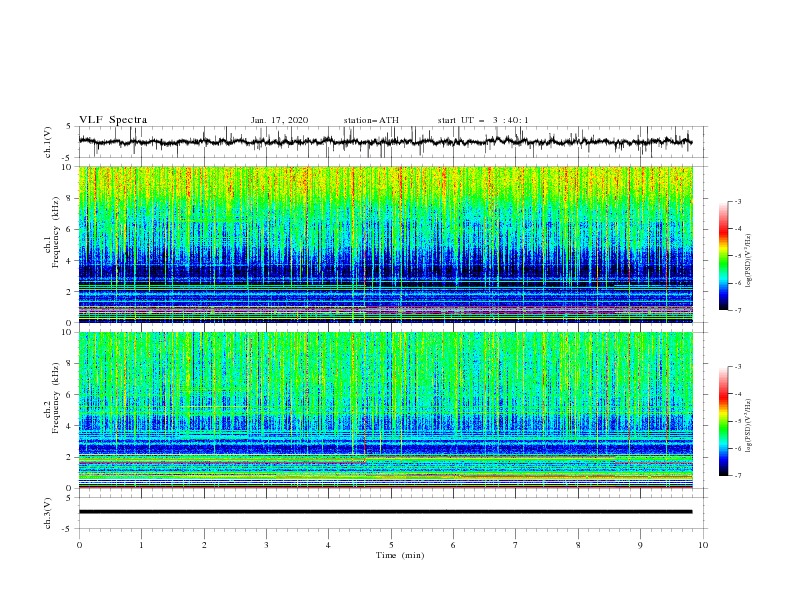Image resolution: width=792 pixels, height=612 pixels.
Task: Click time axis tick label "4"
Action: tap(328, 545)
